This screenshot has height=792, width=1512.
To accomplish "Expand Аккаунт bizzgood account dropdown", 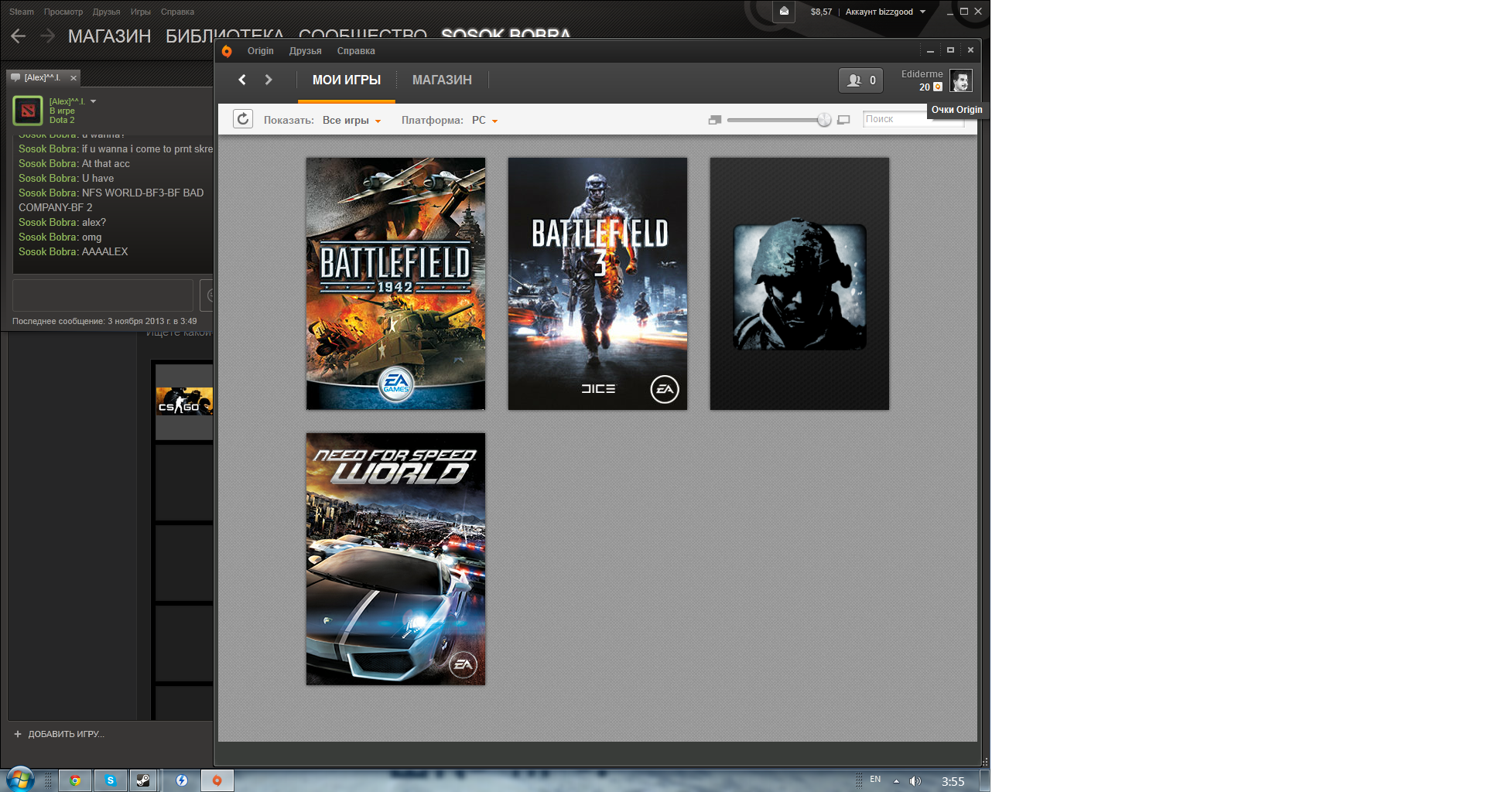I will (x=885, y=12).
